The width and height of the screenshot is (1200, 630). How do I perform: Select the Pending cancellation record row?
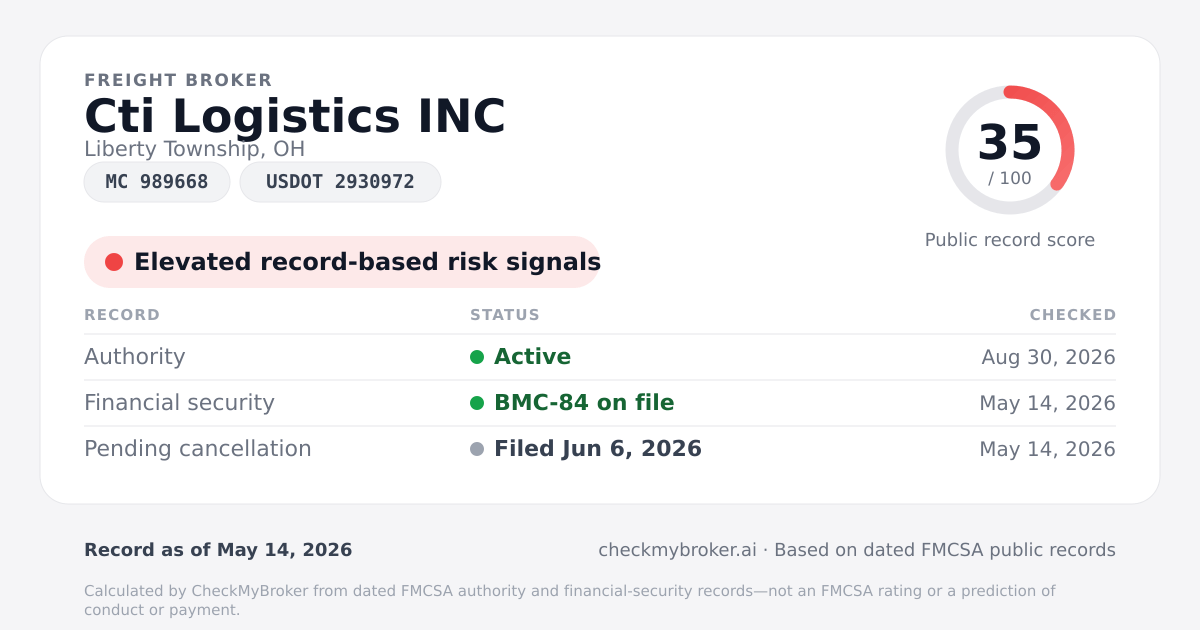[x=600, y=449]
